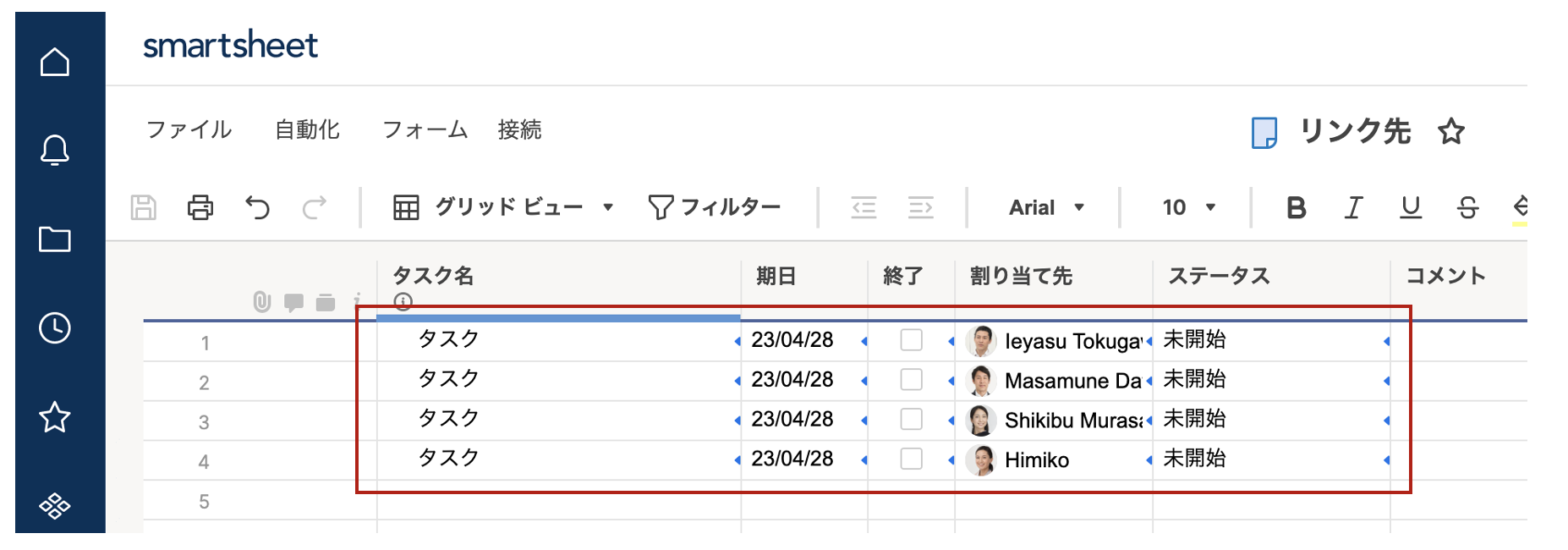Click the リンク先 sheet title
This screenshot has height=550, width=1568.
1355,131
